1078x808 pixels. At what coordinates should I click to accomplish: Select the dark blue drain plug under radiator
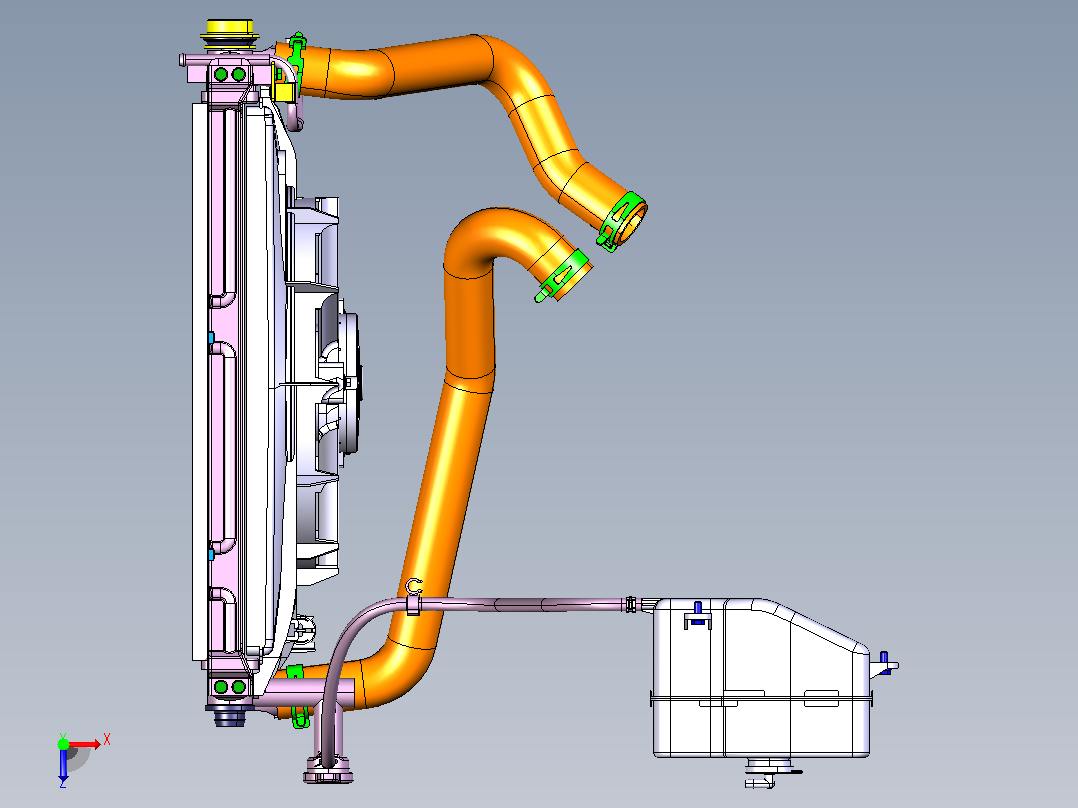[228, 716]
